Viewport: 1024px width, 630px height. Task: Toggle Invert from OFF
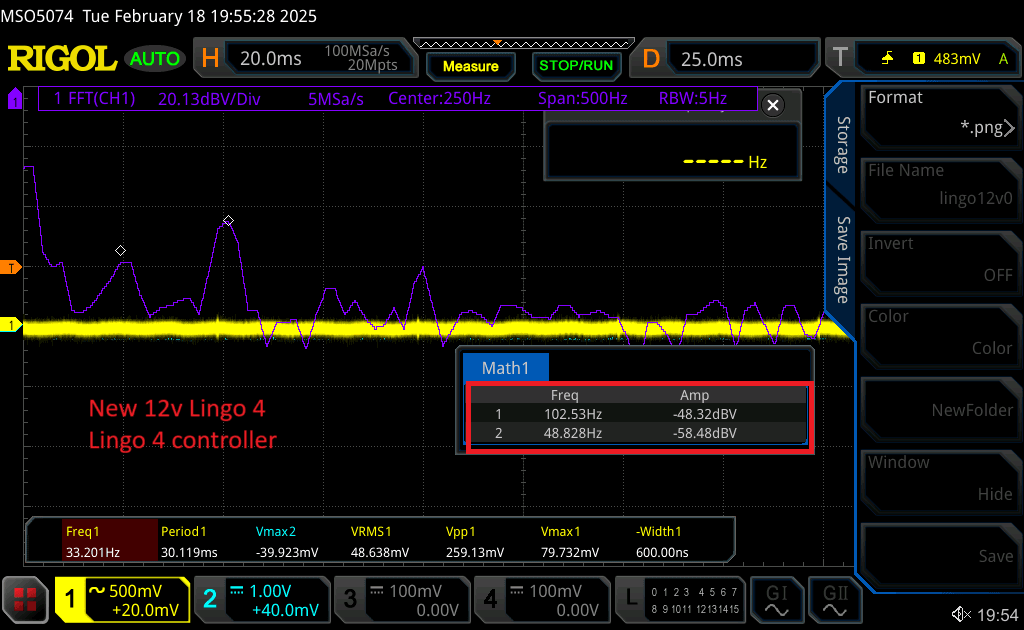click(940, 262)
